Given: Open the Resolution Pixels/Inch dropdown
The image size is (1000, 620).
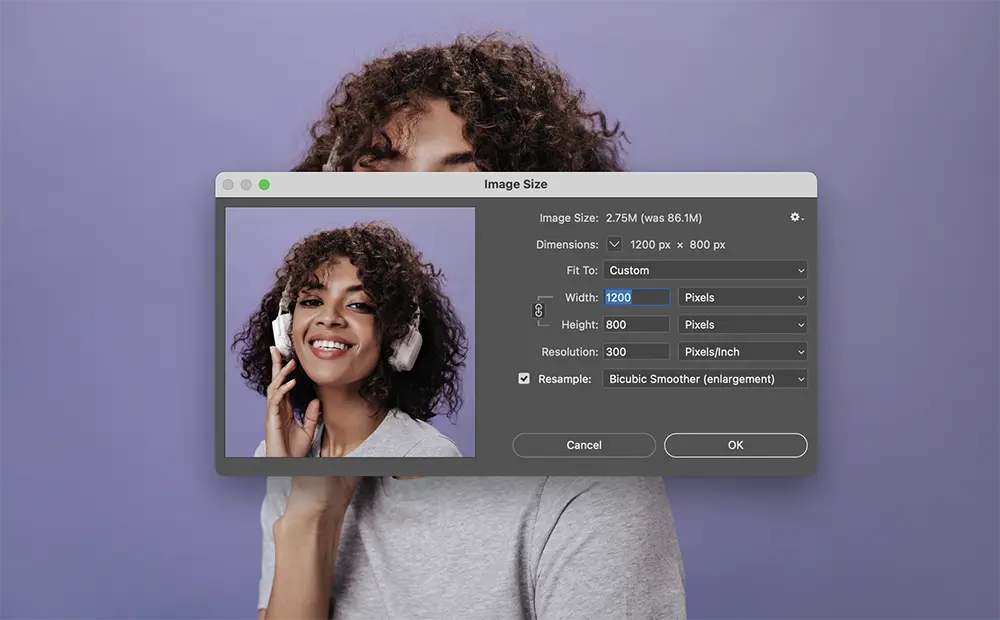Looking at the screenshot, I should (742, 351).
